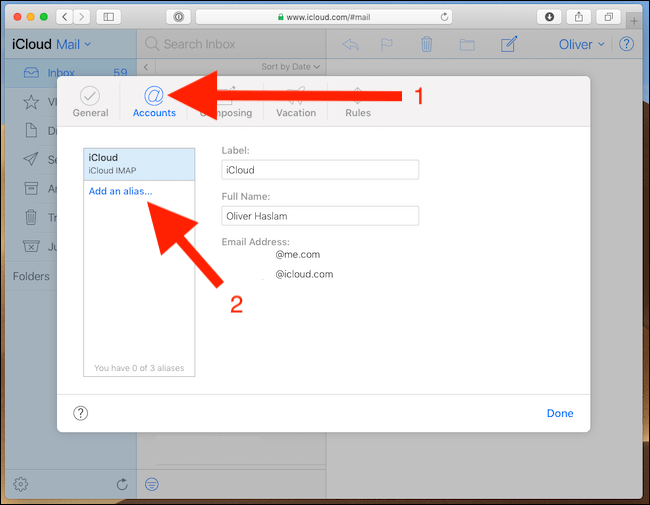The image size is (650, 505).
Task: Click the compose new message icon
Action: click(x=509, y=44)
